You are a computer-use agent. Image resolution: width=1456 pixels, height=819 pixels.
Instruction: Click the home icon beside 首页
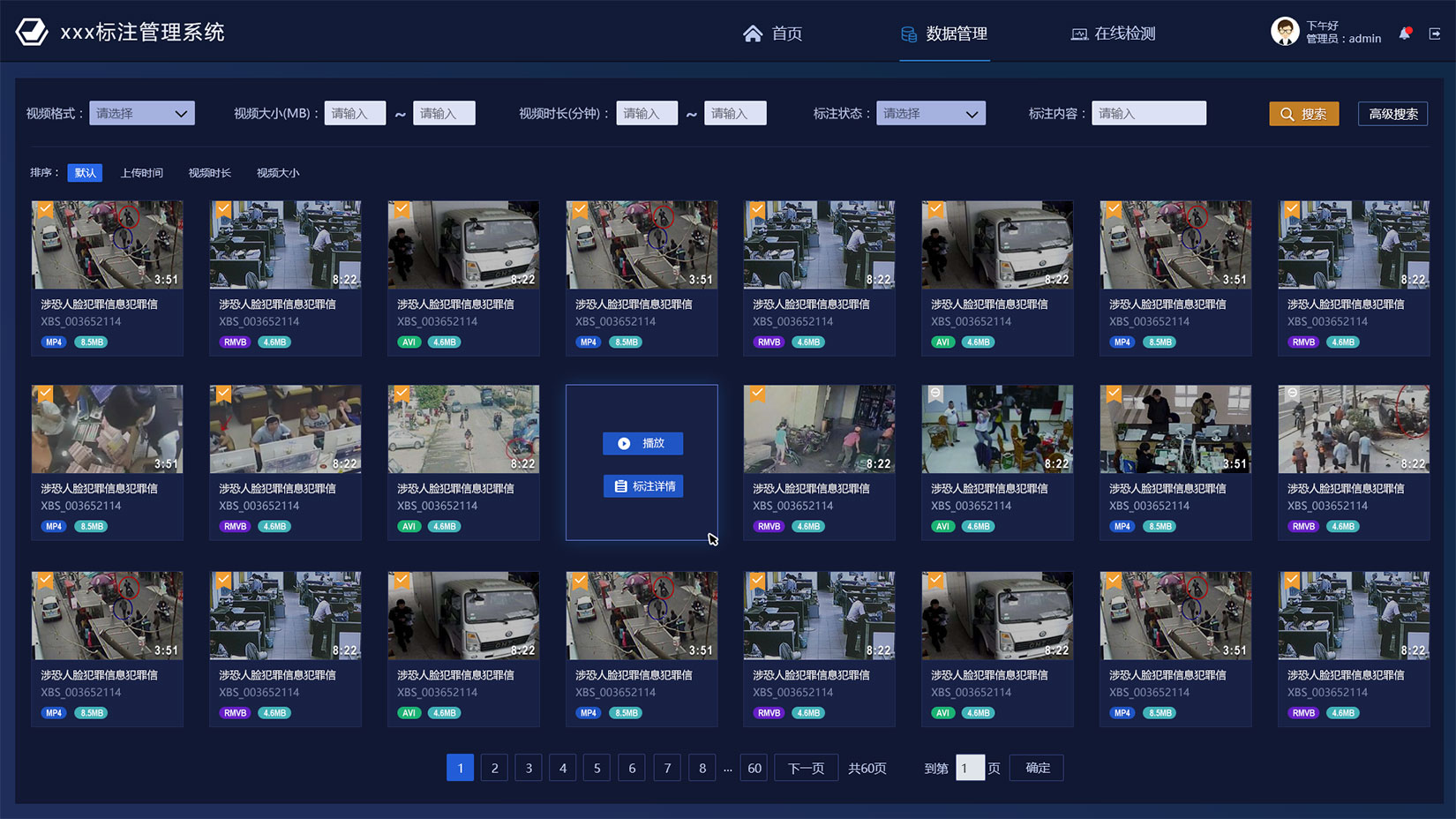click(x=752, y=34)
